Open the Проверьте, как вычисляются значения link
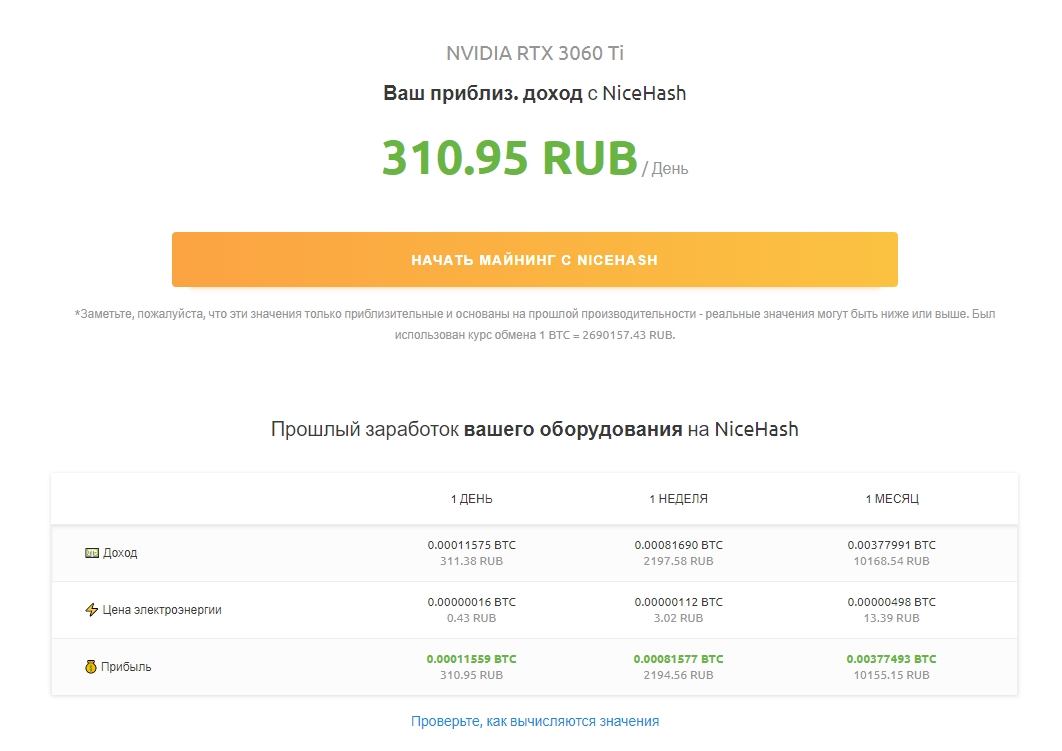Screen dimensions: 1062x751 pyautogui.click(x=534, y=721)
